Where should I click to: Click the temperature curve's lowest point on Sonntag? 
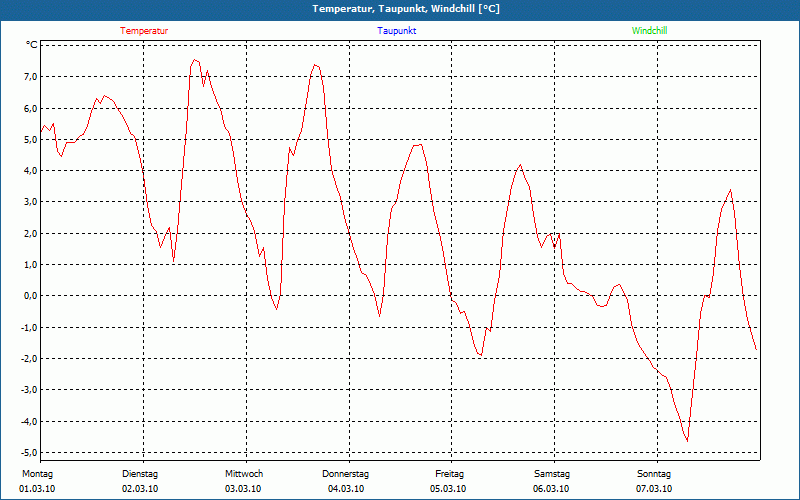(687, 441)
